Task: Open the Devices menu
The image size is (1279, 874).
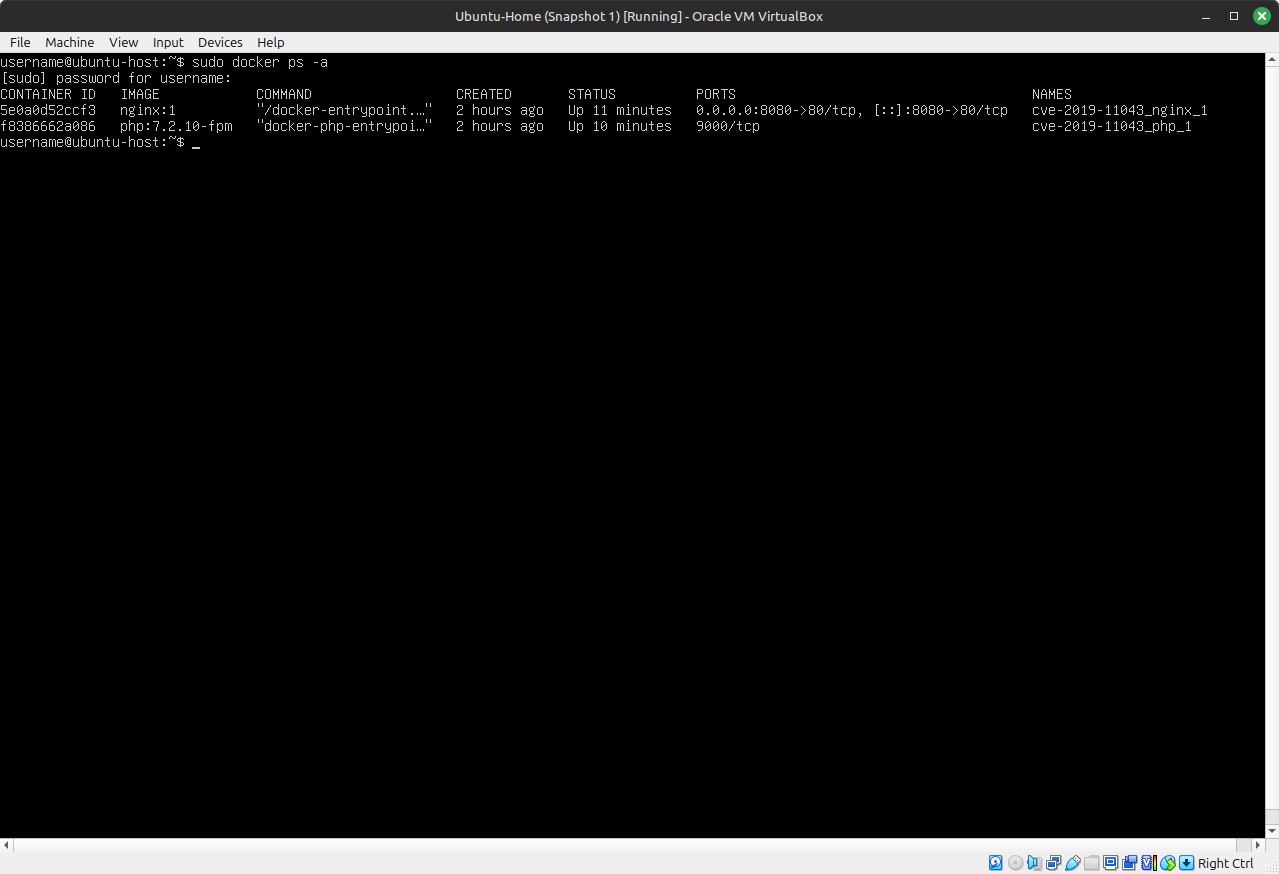Action: pyautogui.click(x=220, y=42)
